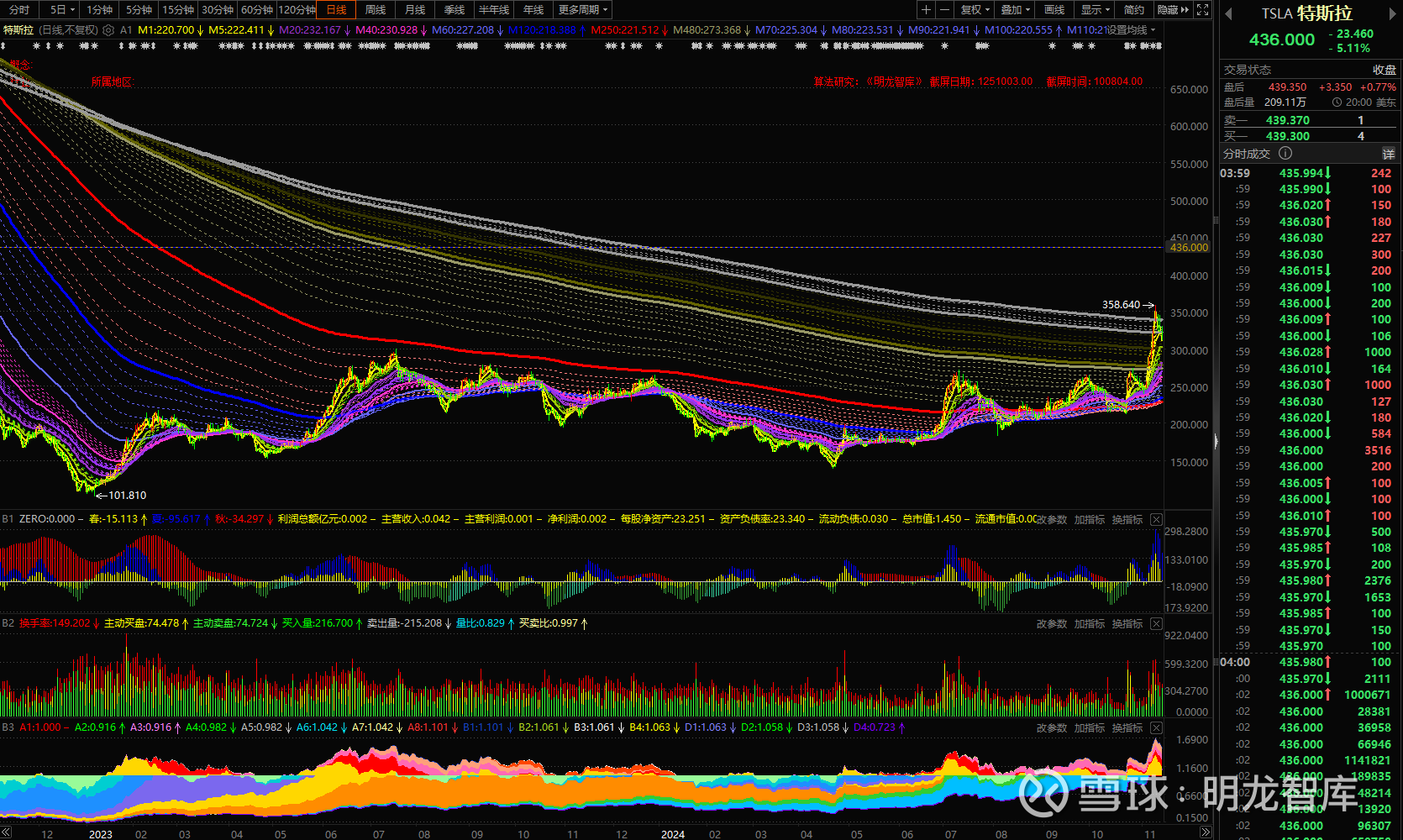
Task: Collapse side panel via 隐藏 arrows
Action: 1174,10
